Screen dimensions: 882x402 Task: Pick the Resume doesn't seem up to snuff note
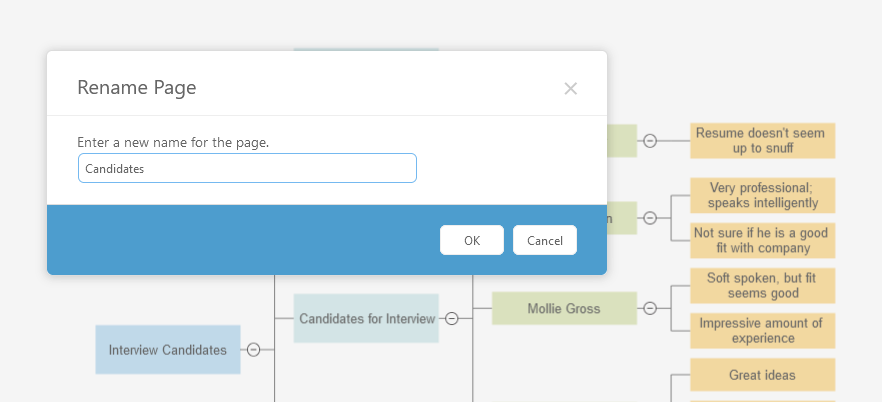click(x=763, y=140)
